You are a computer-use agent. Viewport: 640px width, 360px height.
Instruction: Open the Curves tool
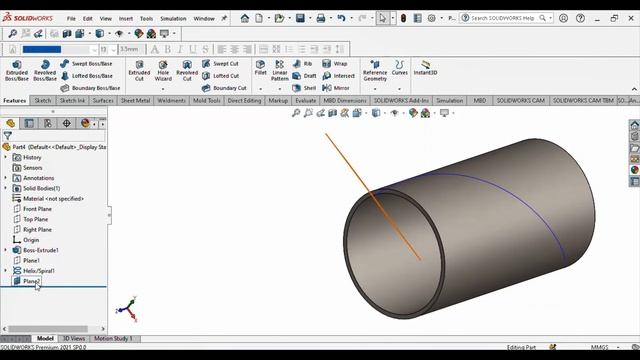click(400, 68)
